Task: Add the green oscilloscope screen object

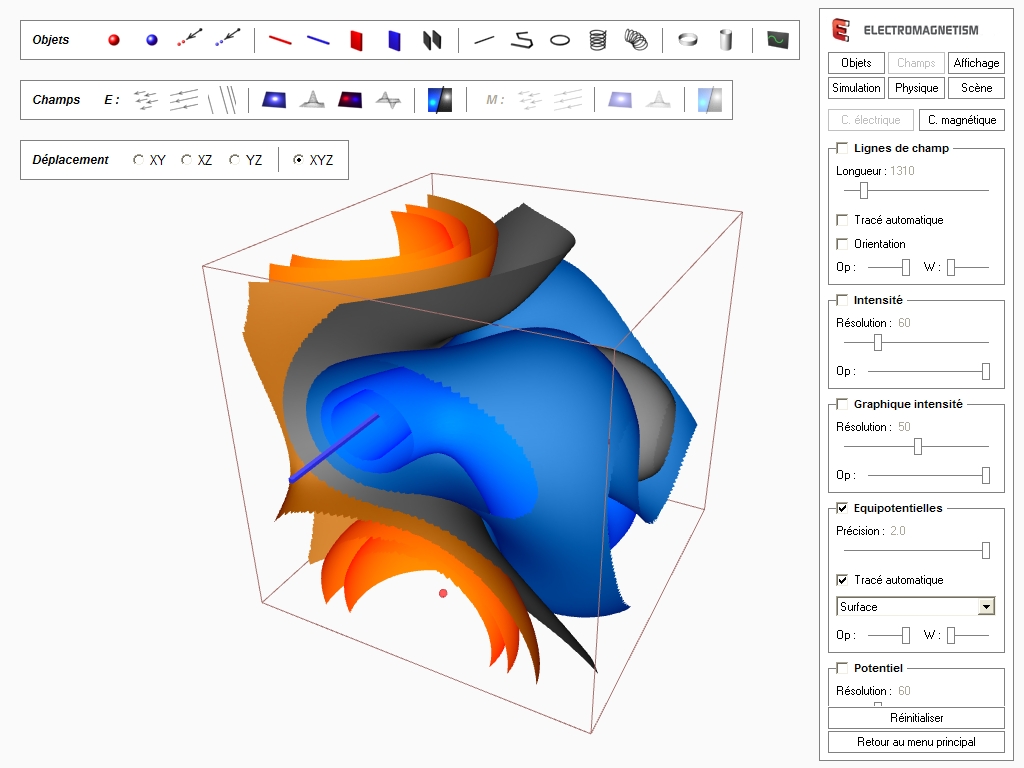Action: (x=778, y=40)
